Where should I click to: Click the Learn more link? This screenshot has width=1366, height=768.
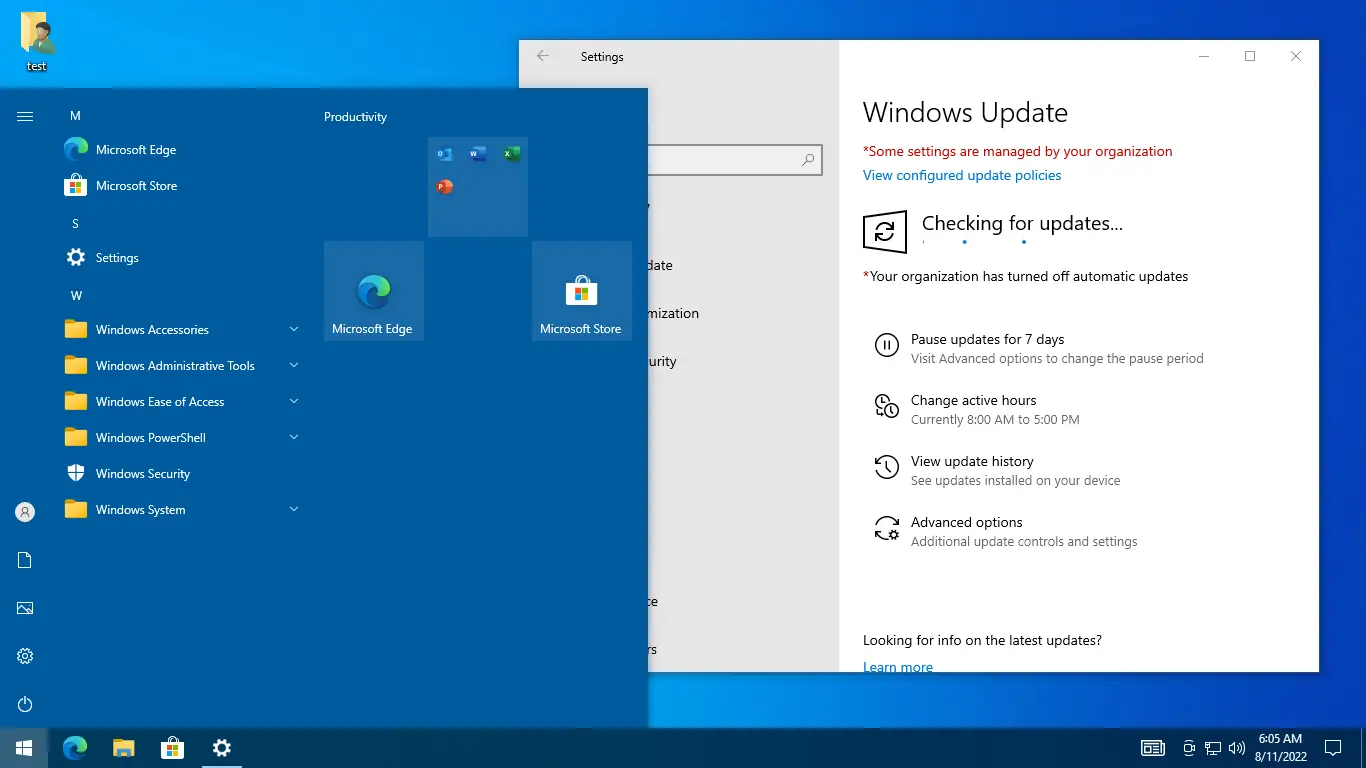[x=898, y=667]
